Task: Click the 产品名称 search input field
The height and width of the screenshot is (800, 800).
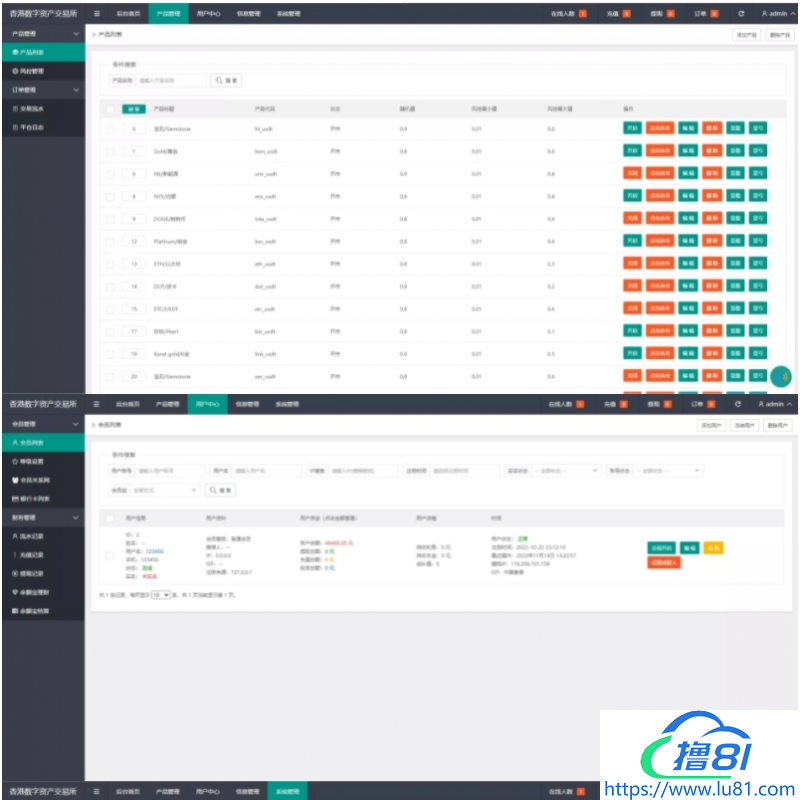Action: pos(170,80)
